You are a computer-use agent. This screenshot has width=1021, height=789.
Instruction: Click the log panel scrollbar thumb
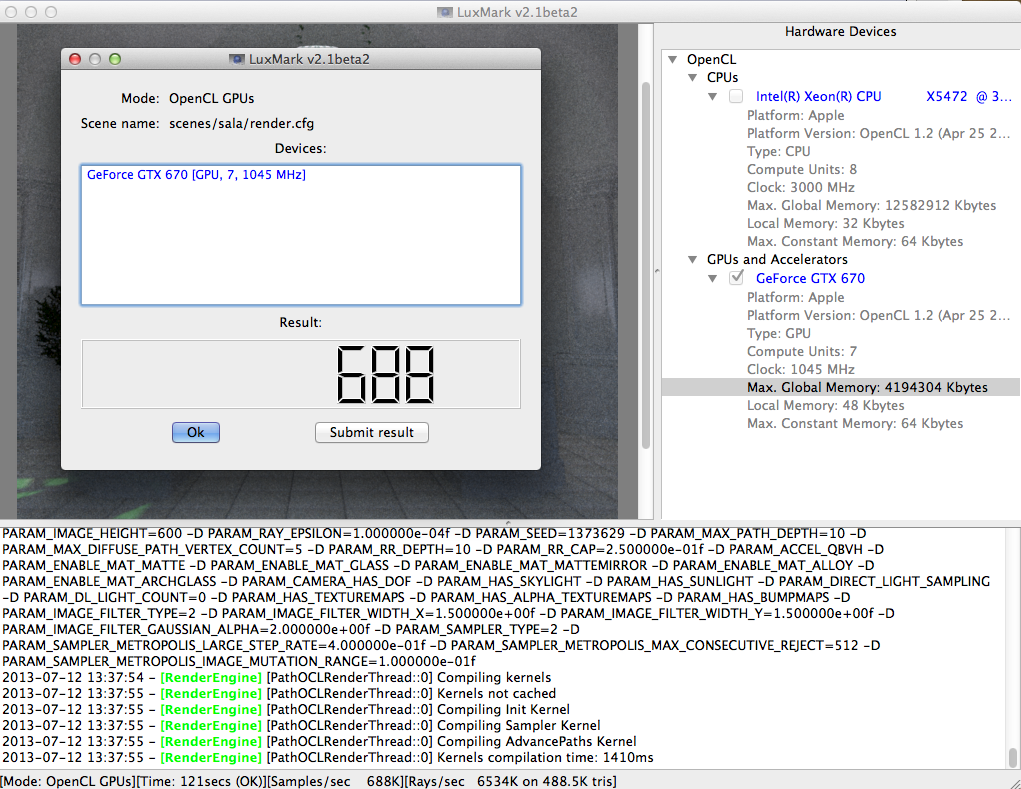1013,758
